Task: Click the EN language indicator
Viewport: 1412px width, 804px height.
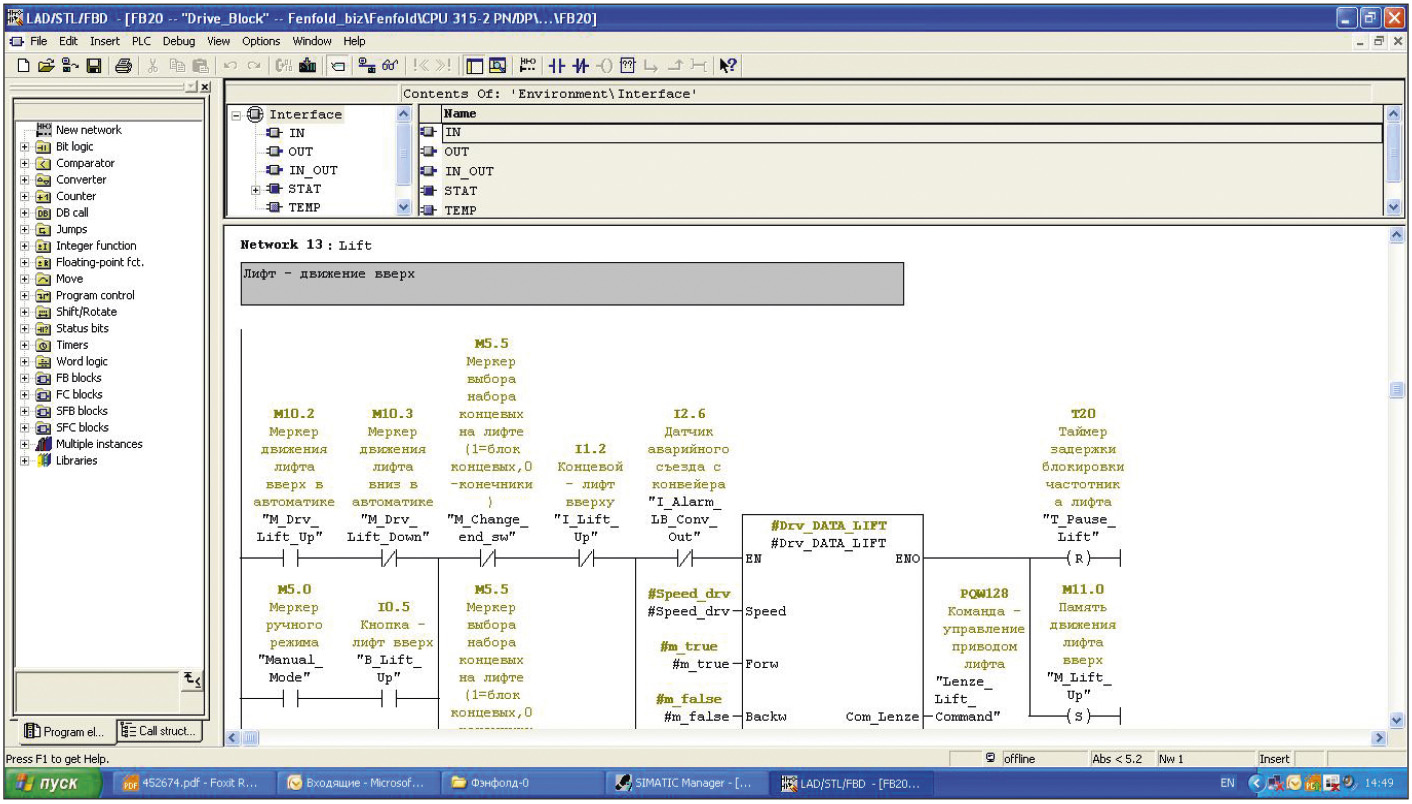Action: point(1227,783)
